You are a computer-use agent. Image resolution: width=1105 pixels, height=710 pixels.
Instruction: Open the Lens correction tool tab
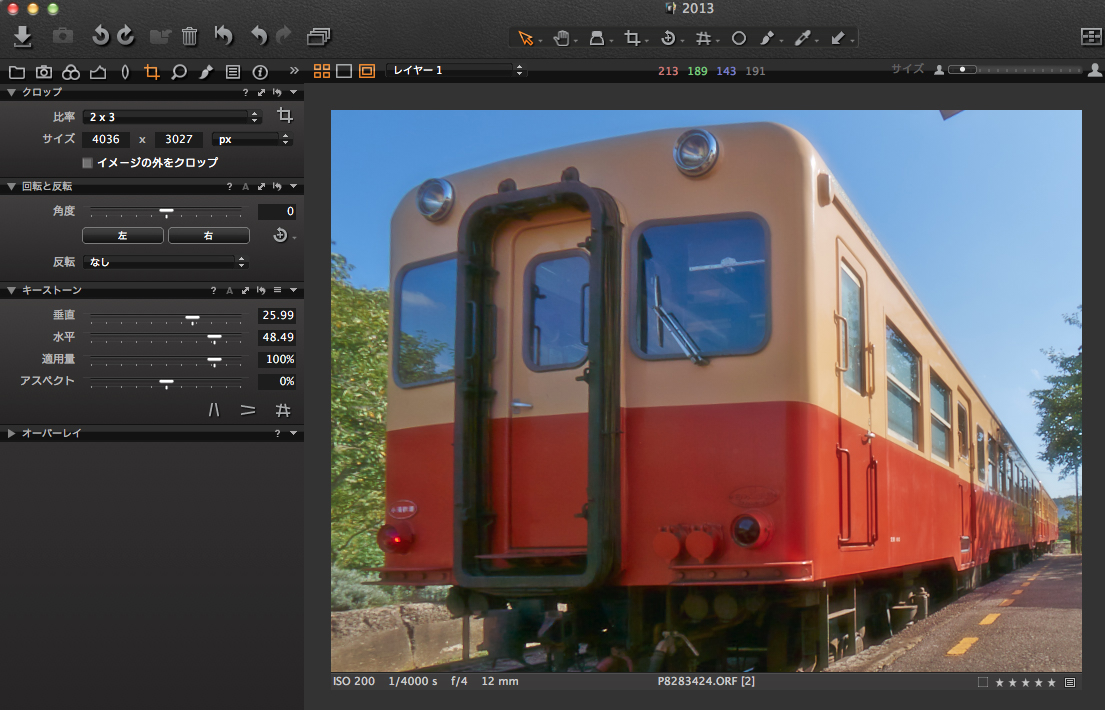coord(125,72)
